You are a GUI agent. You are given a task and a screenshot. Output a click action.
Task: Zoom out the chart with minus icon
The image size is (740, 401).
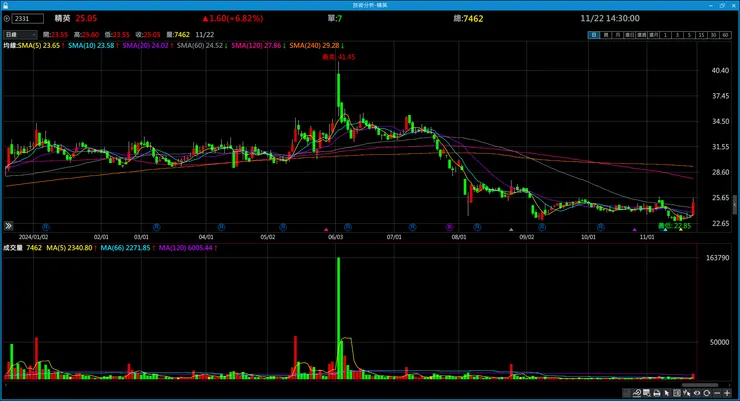(717, 393)
